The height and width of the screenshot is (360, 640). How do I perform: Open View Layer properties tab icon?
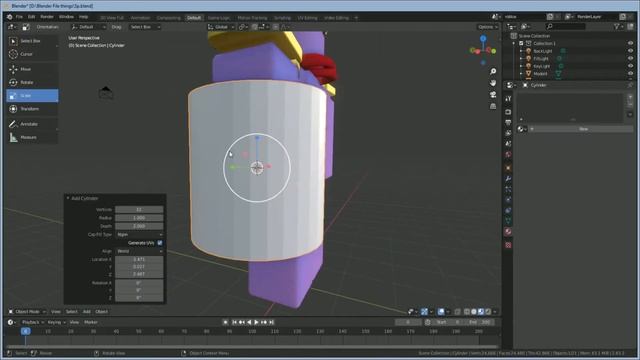508,133
